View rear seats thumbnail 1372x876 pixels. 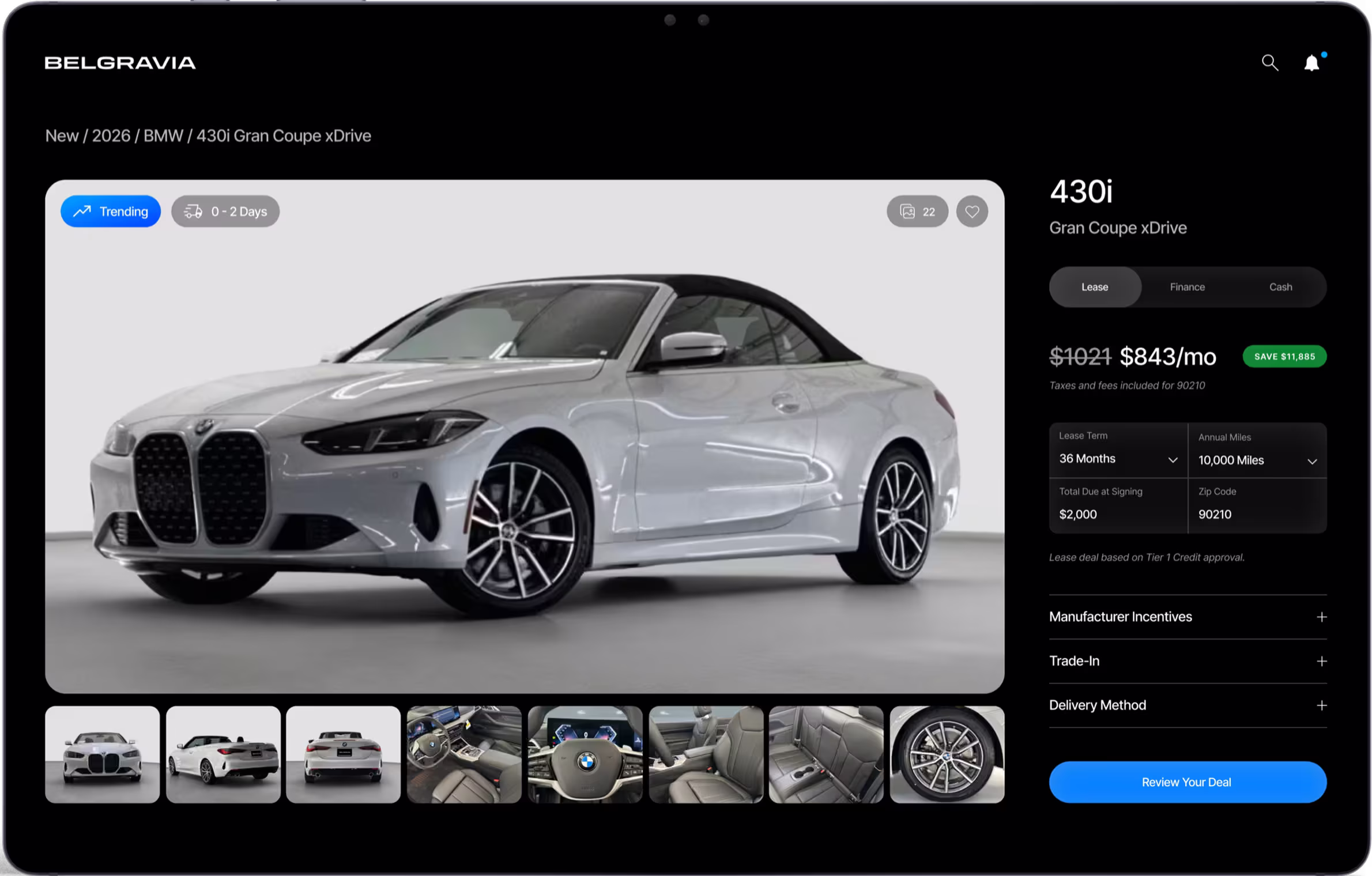coord(826,754)
